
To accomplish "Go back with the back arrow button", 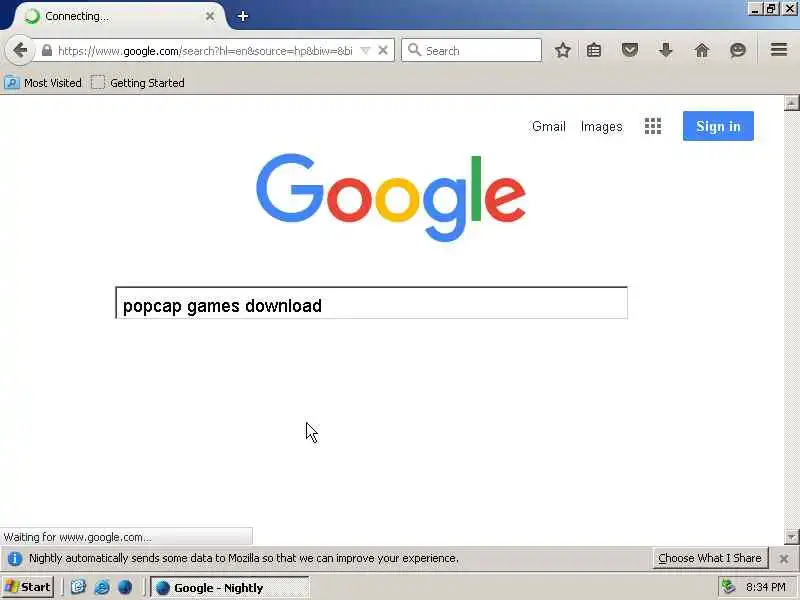I will point(20,50).
